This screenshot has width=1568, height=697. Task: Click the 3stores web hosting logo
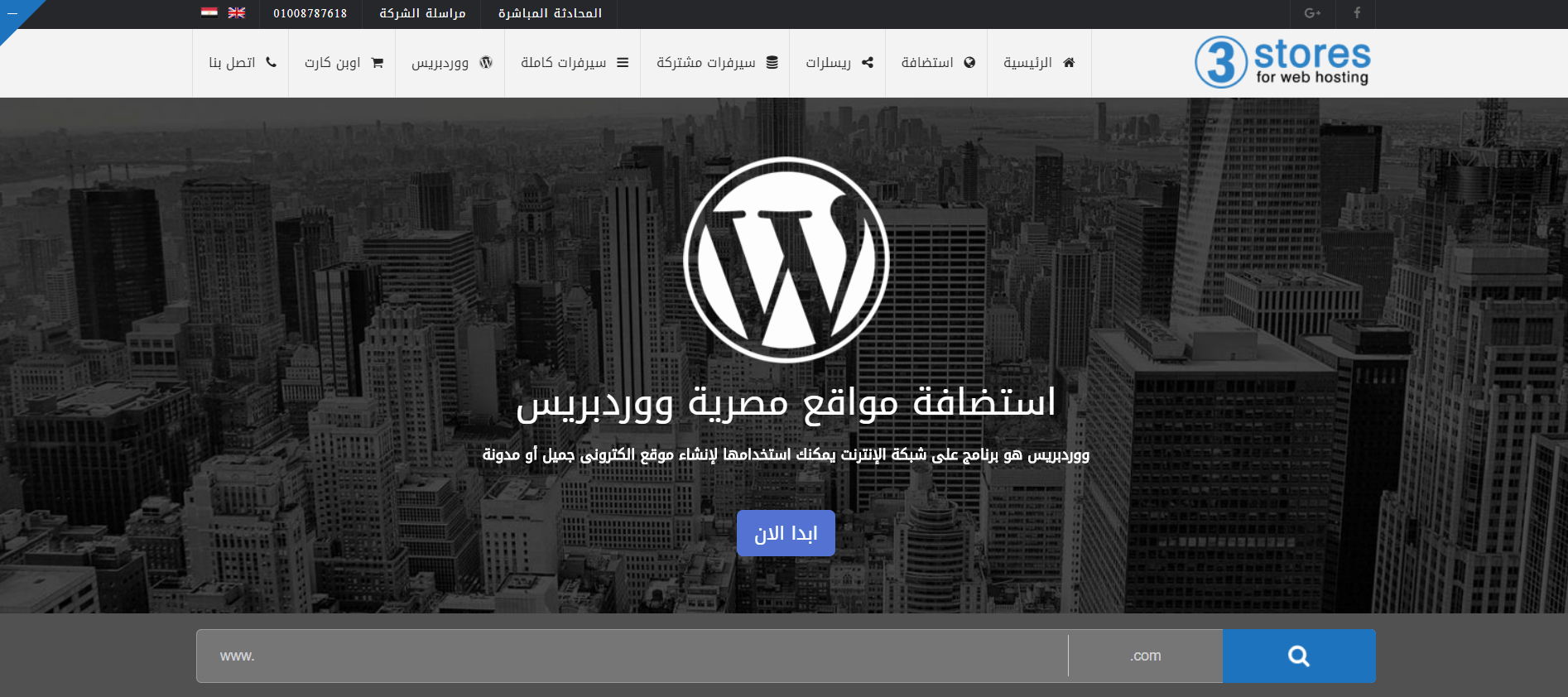[1282, 62]
